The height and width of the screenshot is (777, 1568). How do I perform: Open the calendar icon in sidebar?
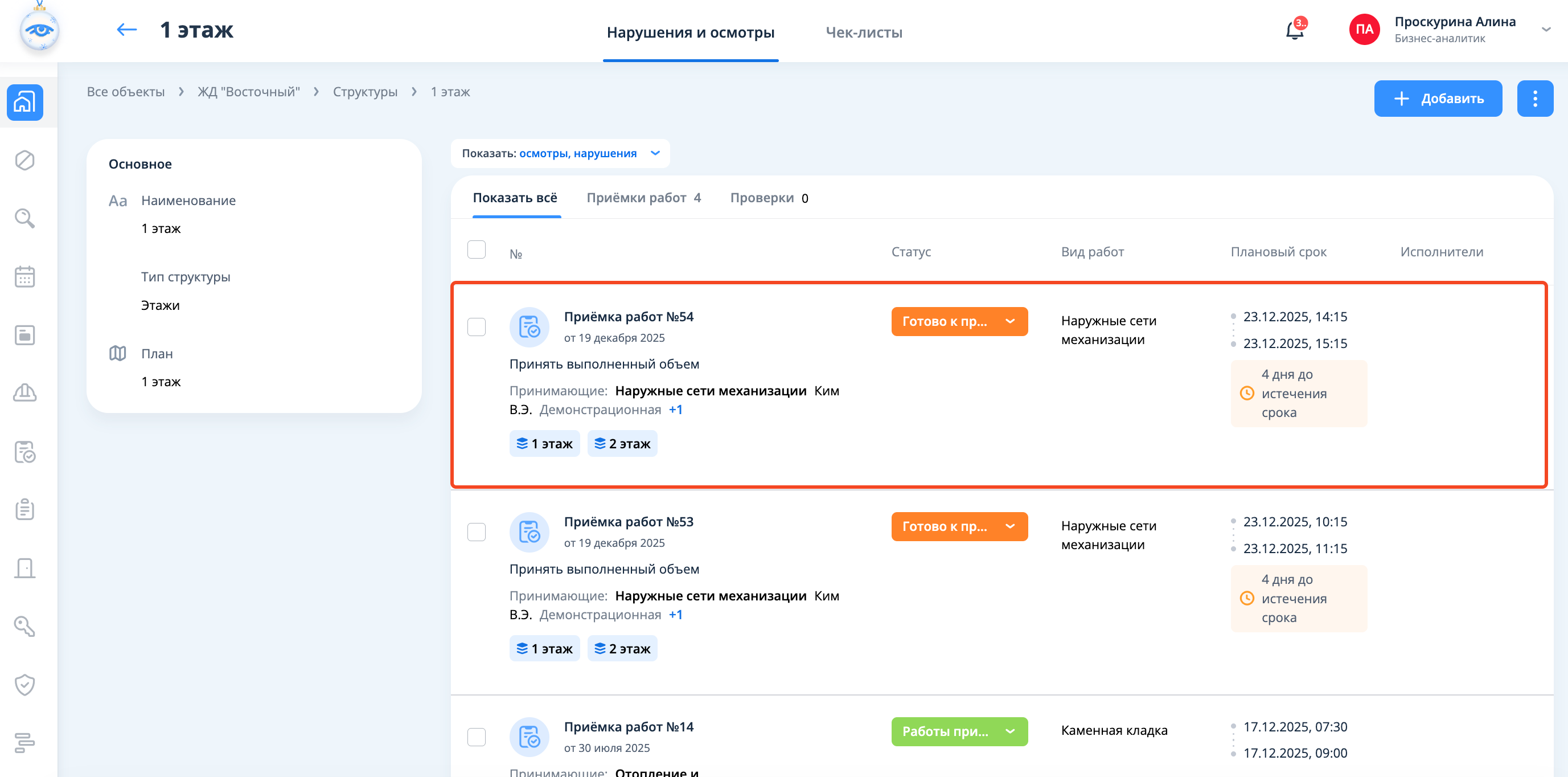[x=24, y=277]
